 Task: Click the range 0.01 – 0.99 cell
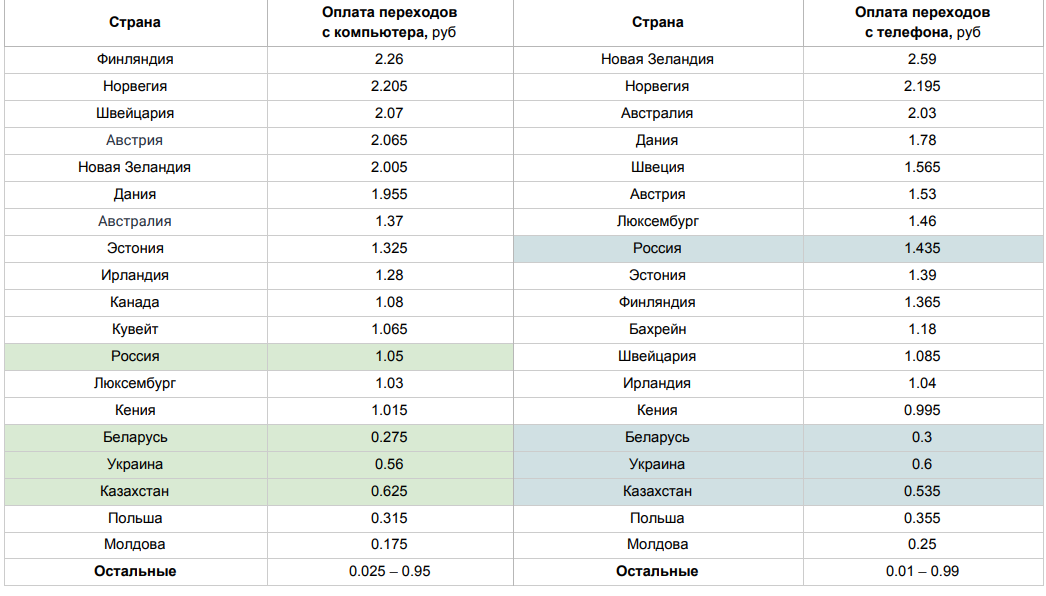pos(923,572)
